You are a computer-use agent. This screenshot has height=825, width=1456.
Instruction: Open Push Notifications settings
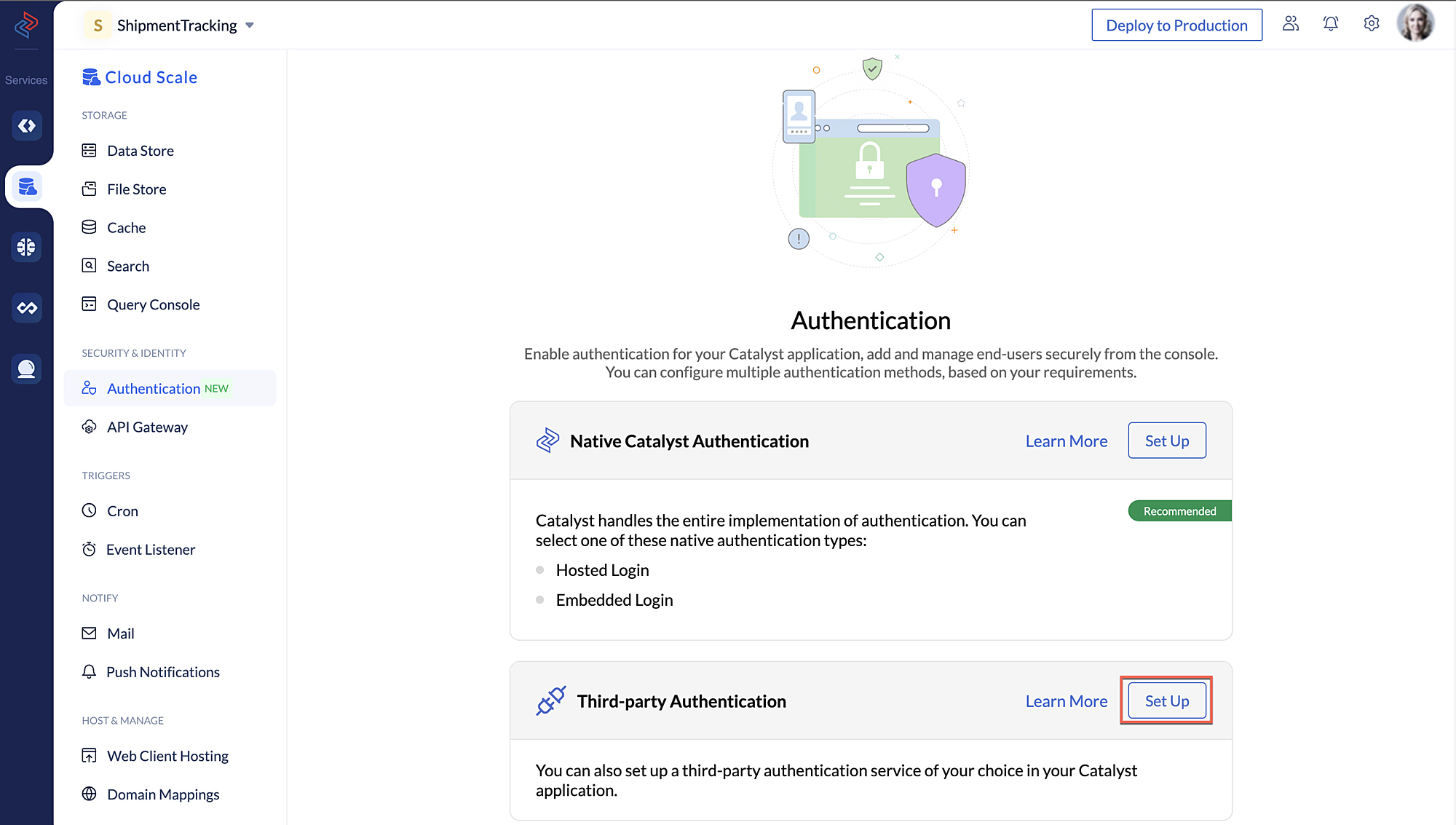tap(163, 671)
